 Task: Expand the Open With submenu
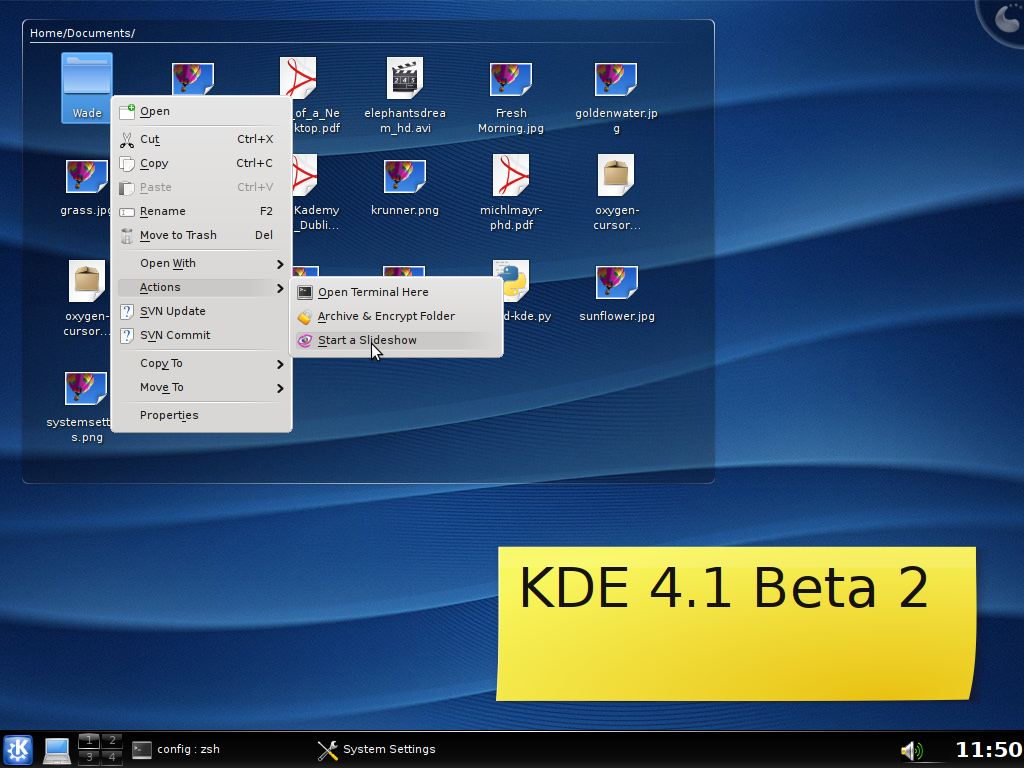pyautogui.click(x=202, y=263)
